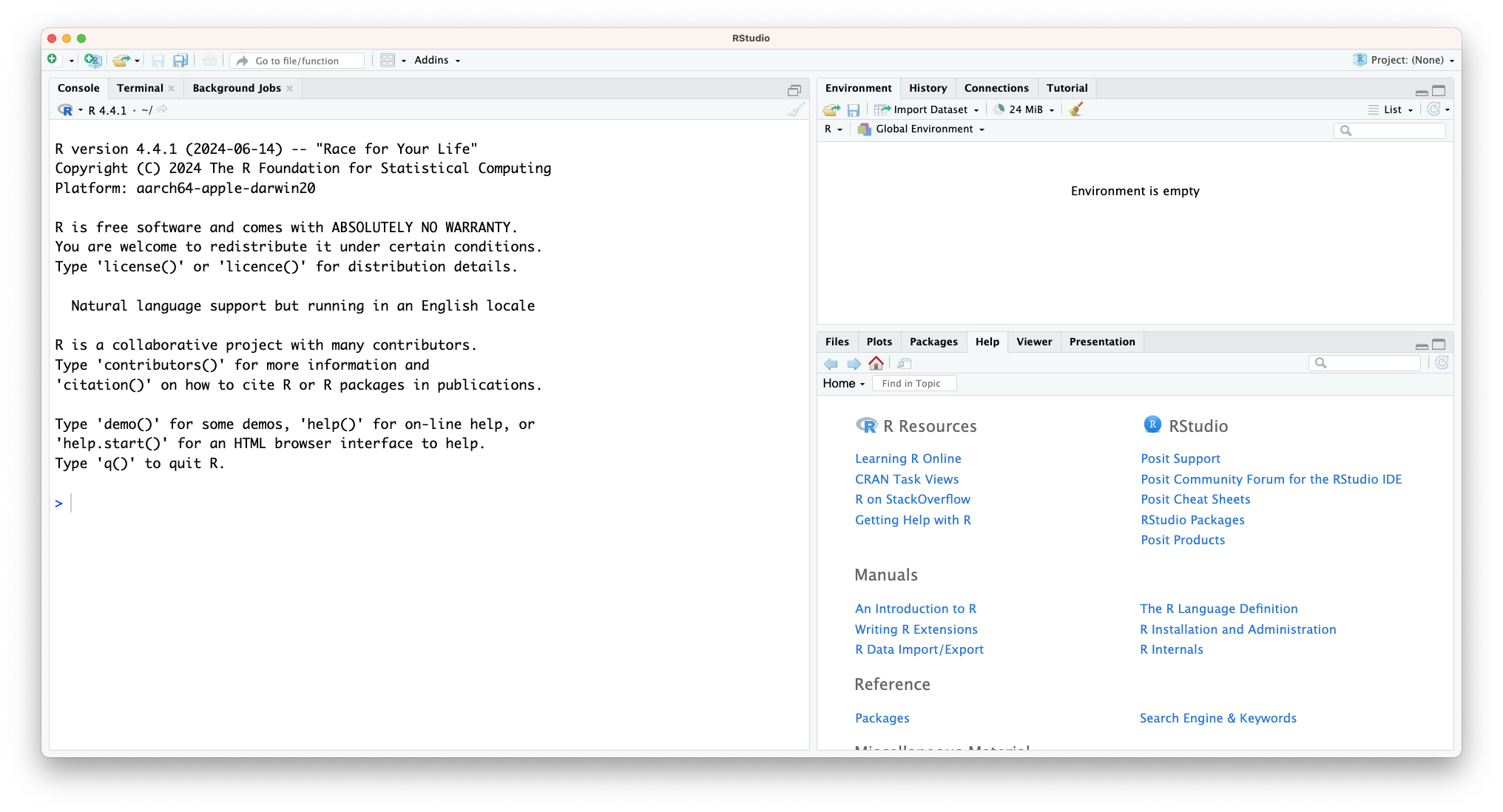Open the New File dropdown arrow
Image resolution: width=1503 pixels, height=812 pixels.
(x=71, y=61)
